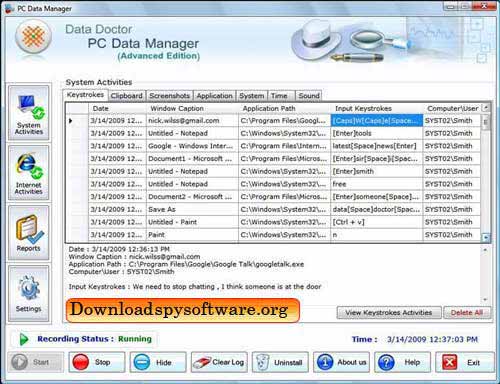
Task: Click the Delete All button
Action: click(467, 313)
